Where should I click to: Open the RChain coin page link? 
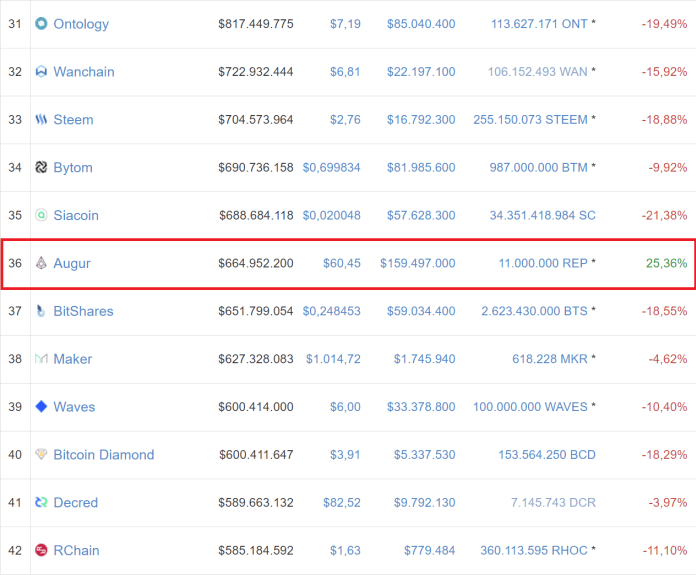[76, 551]
